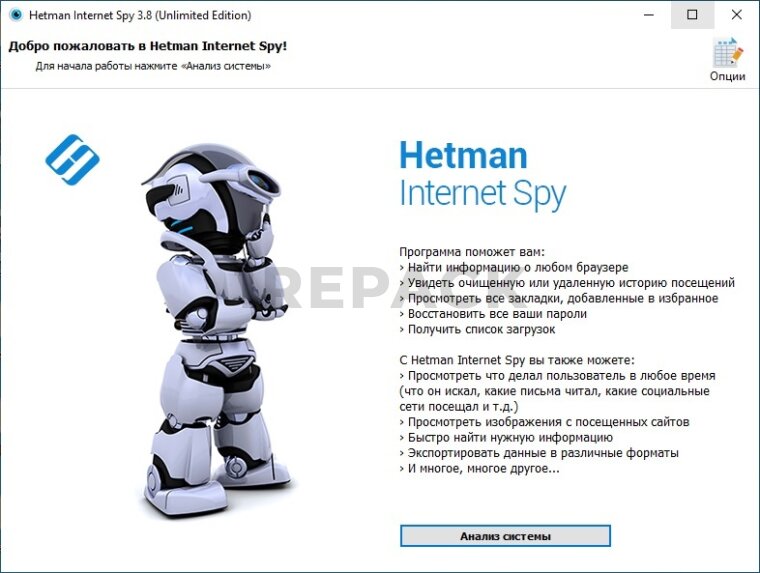The image size is (760, 573).
Task: Click the Найти информацию о любом браузере line
Action: (x=514, y=267)
